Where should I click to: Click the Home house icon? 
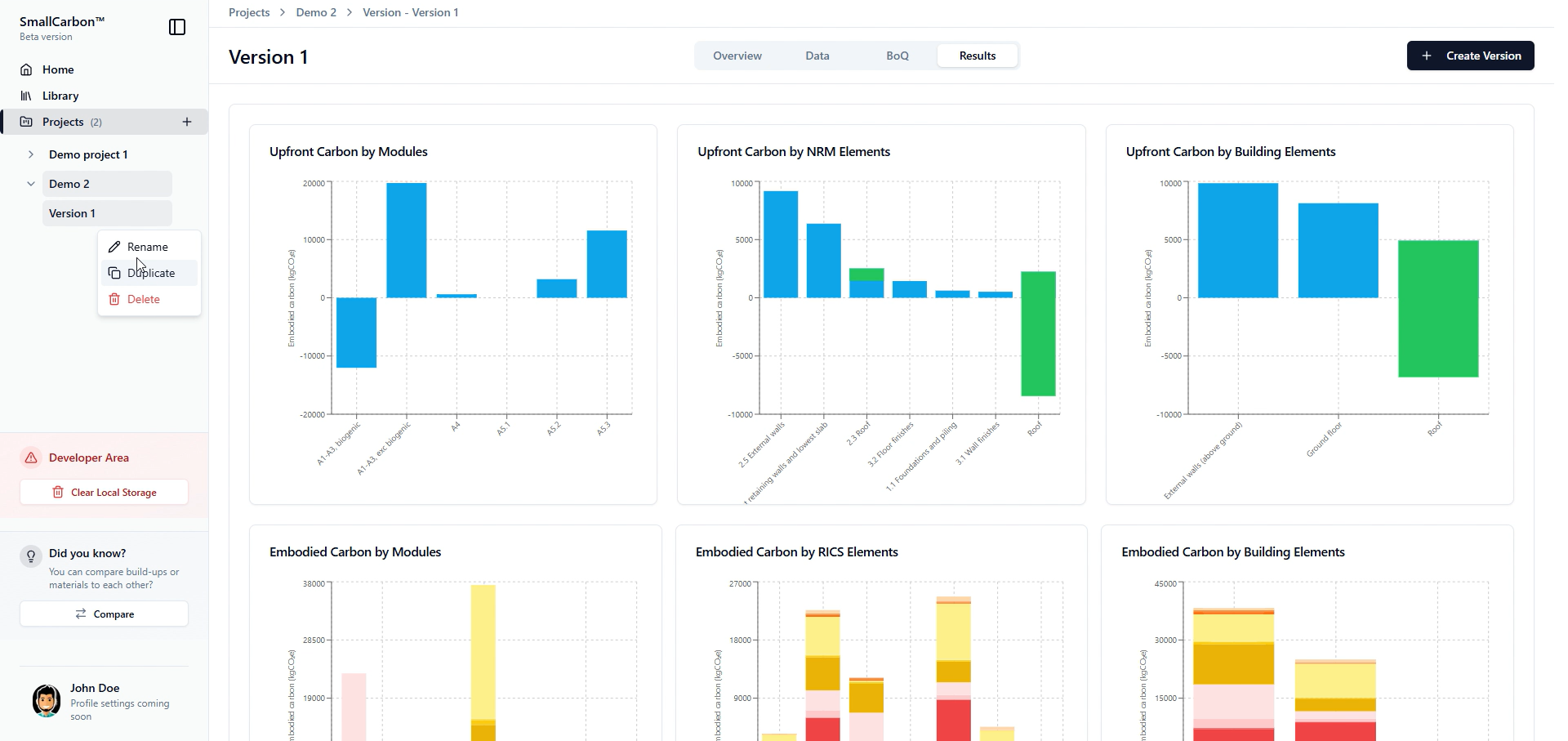pyautogui.click(x=26, y=69)
